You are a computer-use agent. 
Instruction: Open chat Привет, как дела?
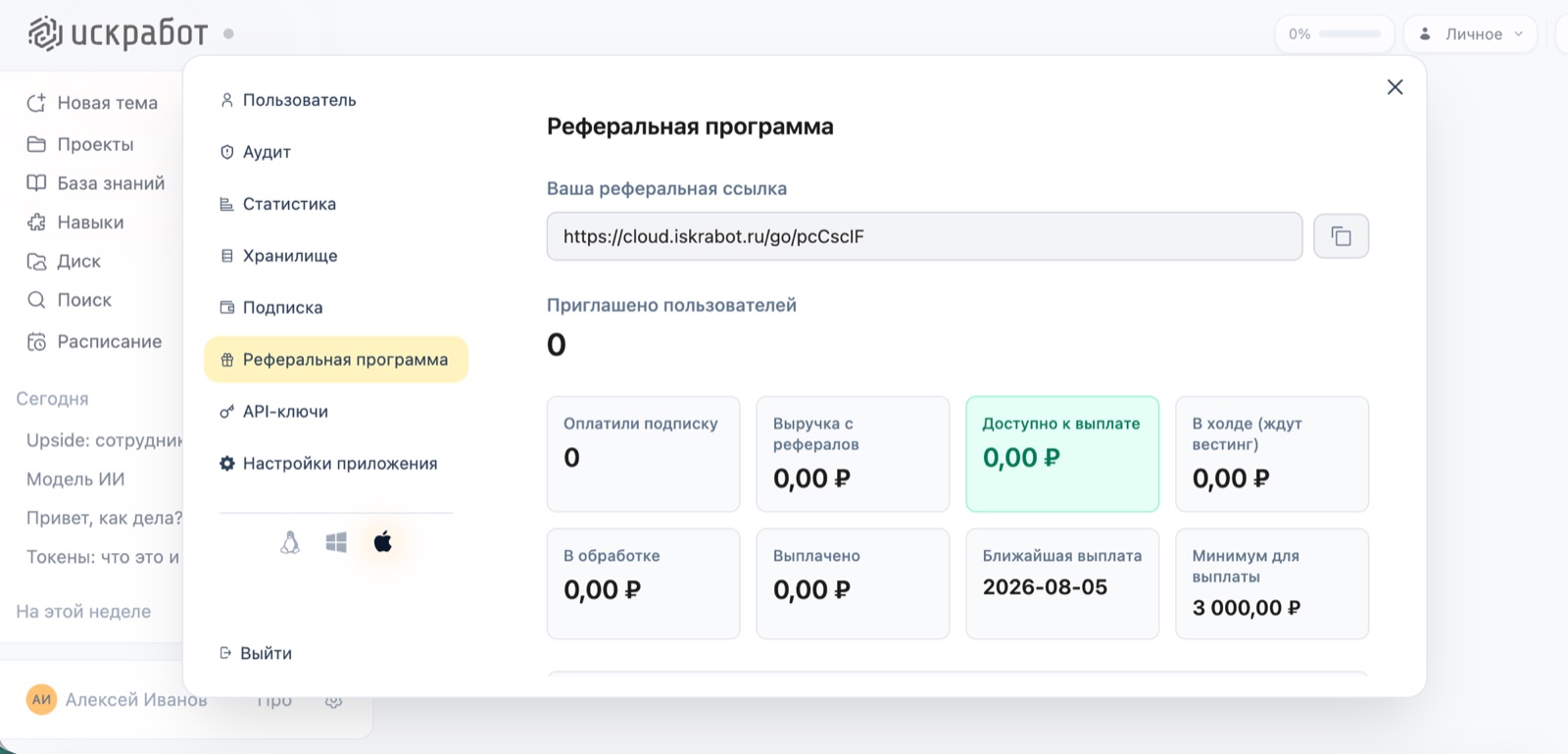pyautogui.click(x=104, y=518)
